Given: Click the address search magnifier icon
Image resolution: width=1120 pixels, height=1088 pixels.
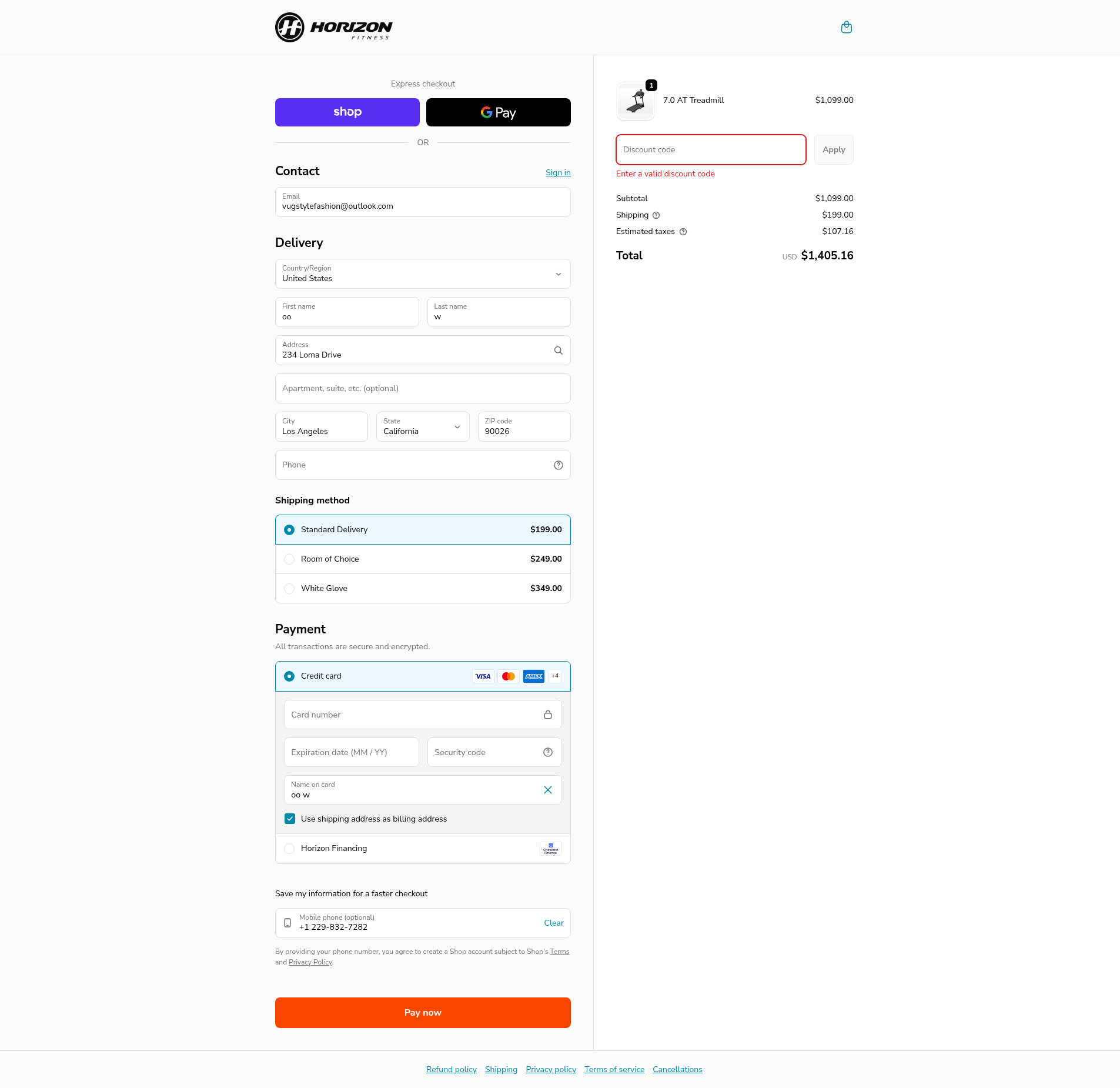Looking at the screenshot, I should [x=558, y=351].
